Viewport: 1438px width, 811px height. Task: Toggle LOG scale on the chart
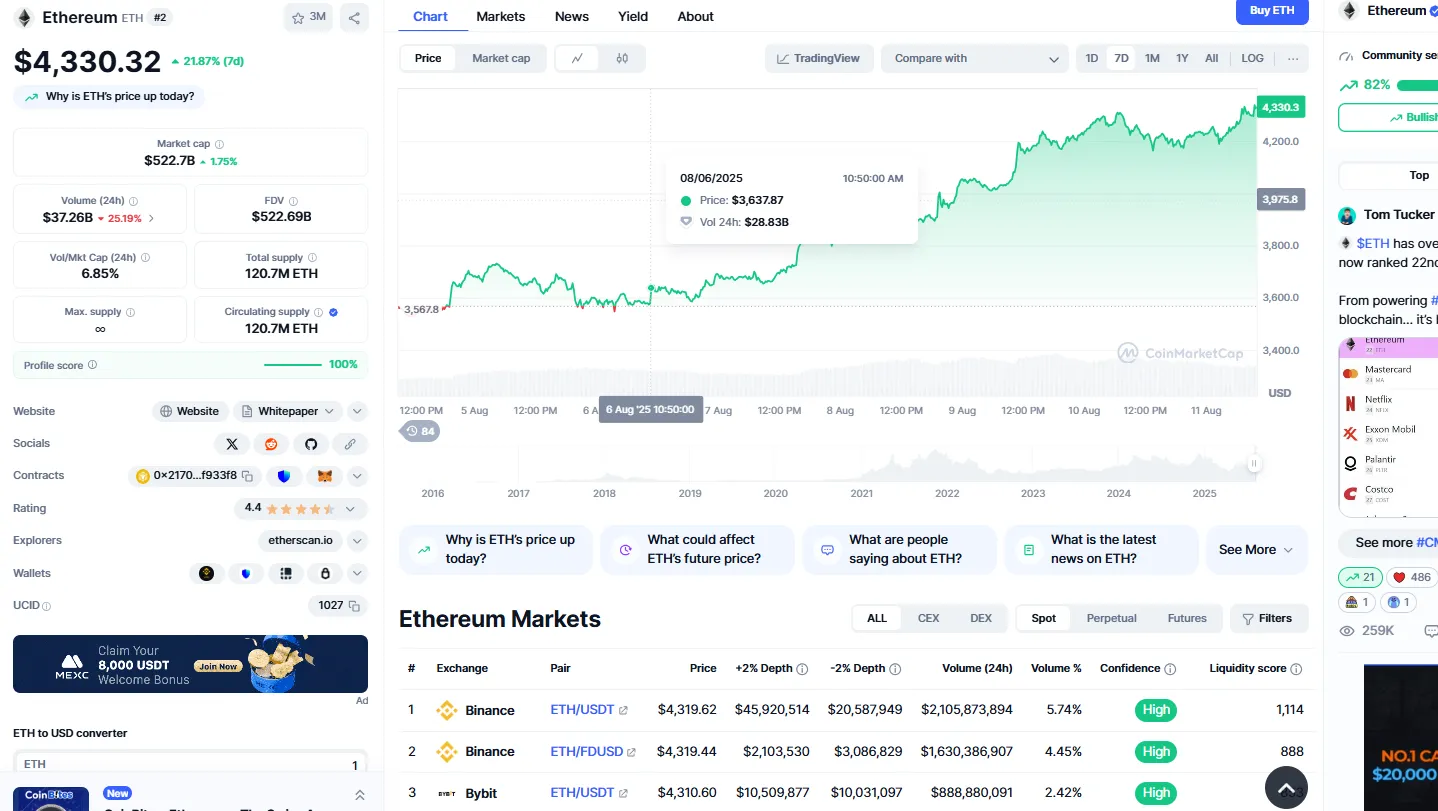1252,58
